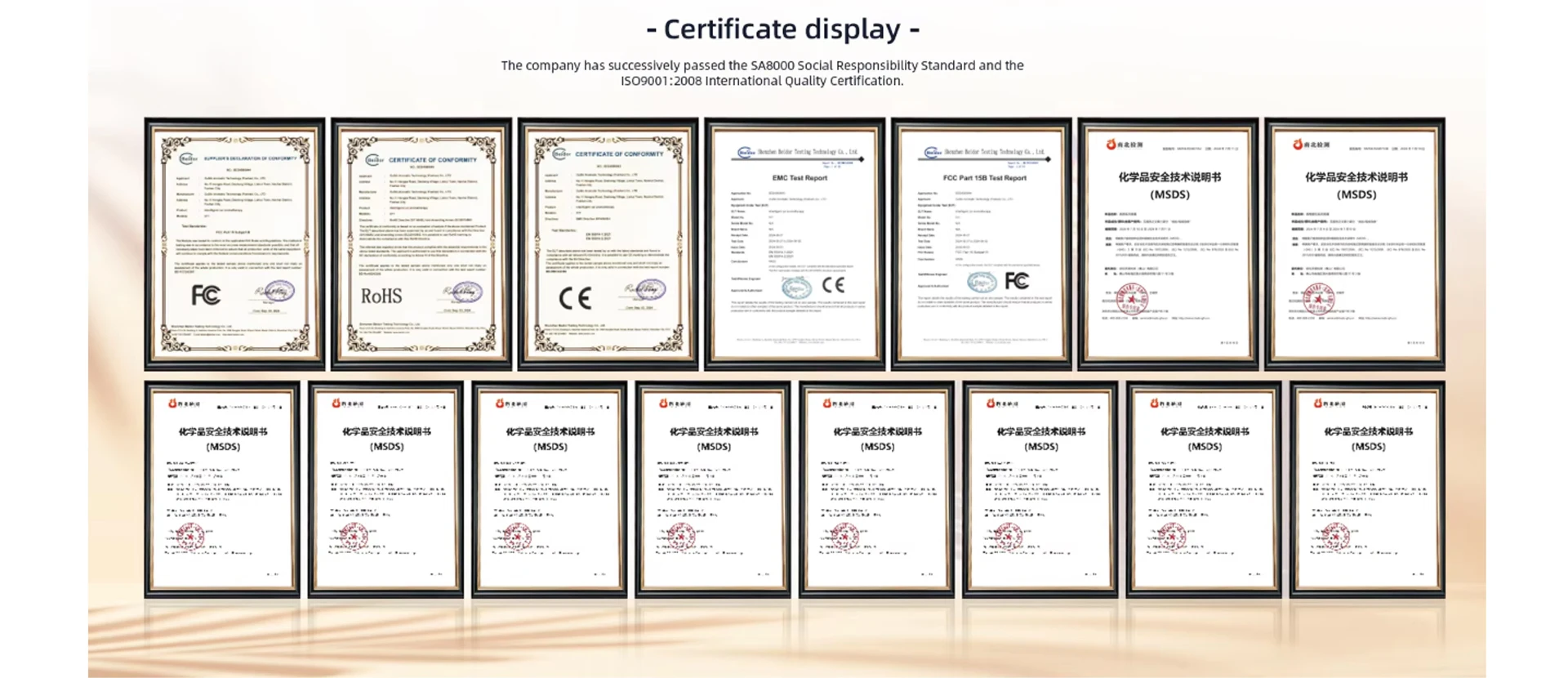Click the FC logo on the FCC Part 15B report
1568x678 pixels.
(x=1017, y=282)
